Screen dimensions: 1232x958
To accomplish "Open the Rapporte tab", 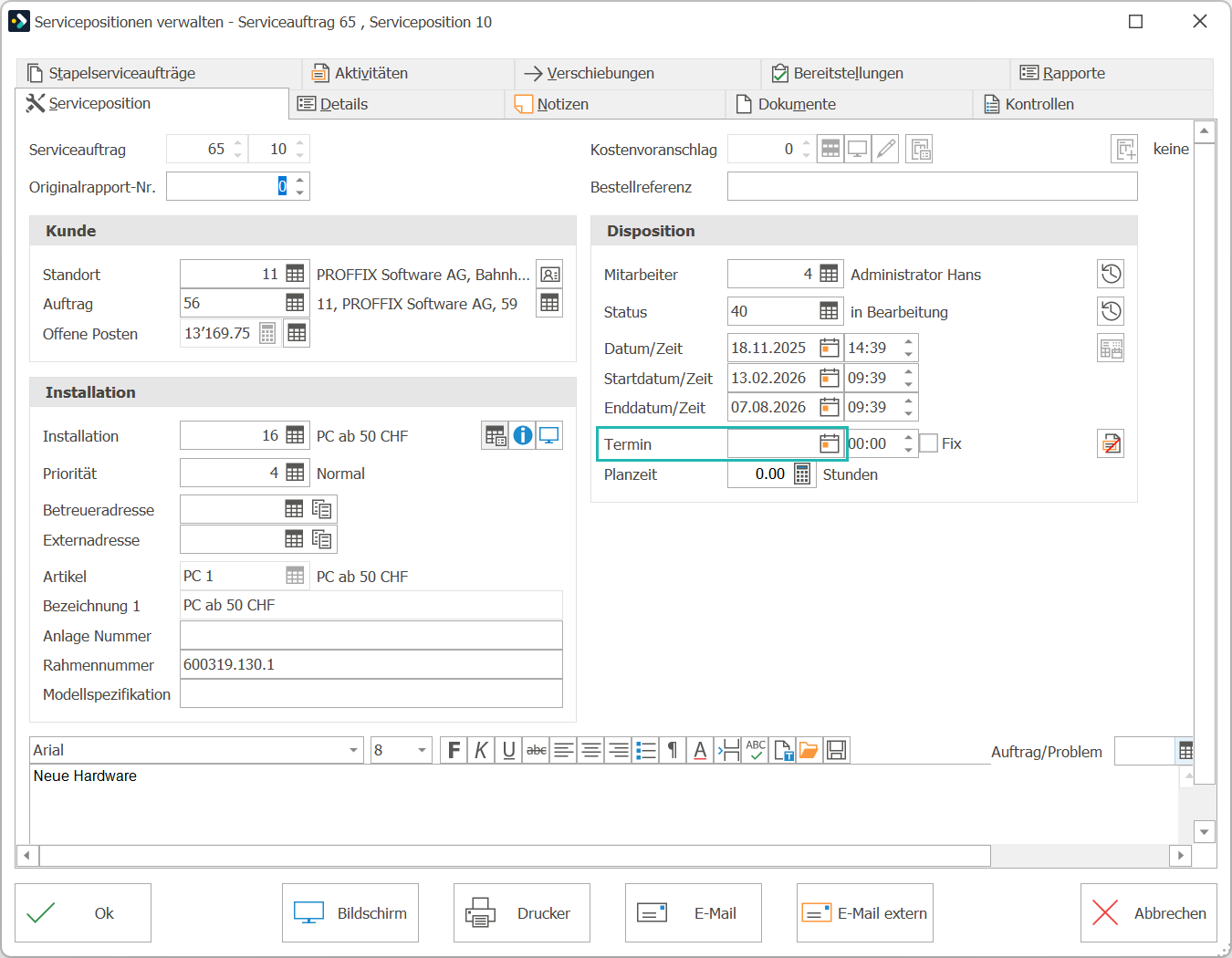I will pyautogui.click(x=1111, y=73).
